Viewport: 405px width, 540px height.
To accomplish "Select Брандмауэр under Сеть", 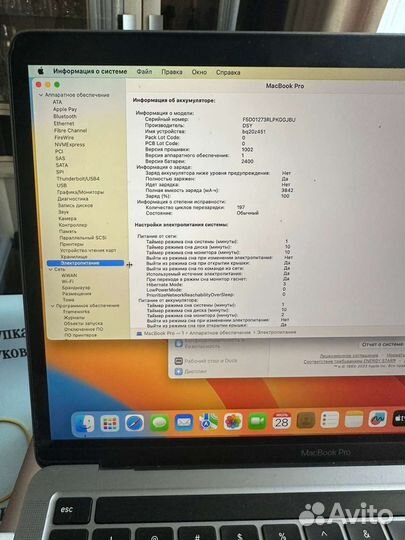I will 76,288.
